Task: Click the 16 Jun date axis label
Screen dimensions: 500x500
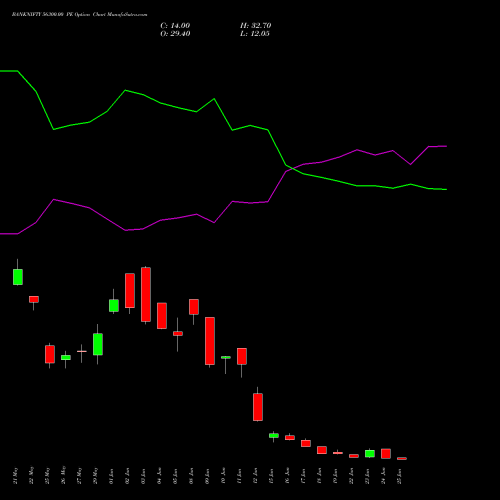Action: pos(287,476)
